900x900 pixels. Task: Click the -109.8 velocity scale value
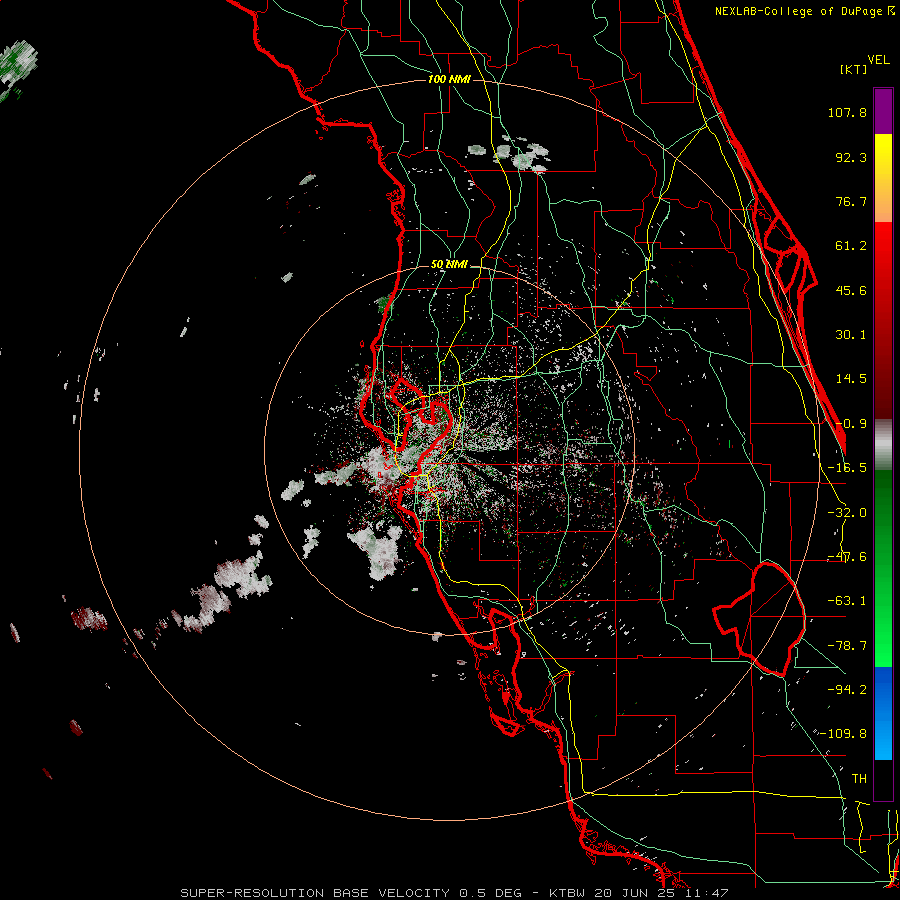point(844,734)
